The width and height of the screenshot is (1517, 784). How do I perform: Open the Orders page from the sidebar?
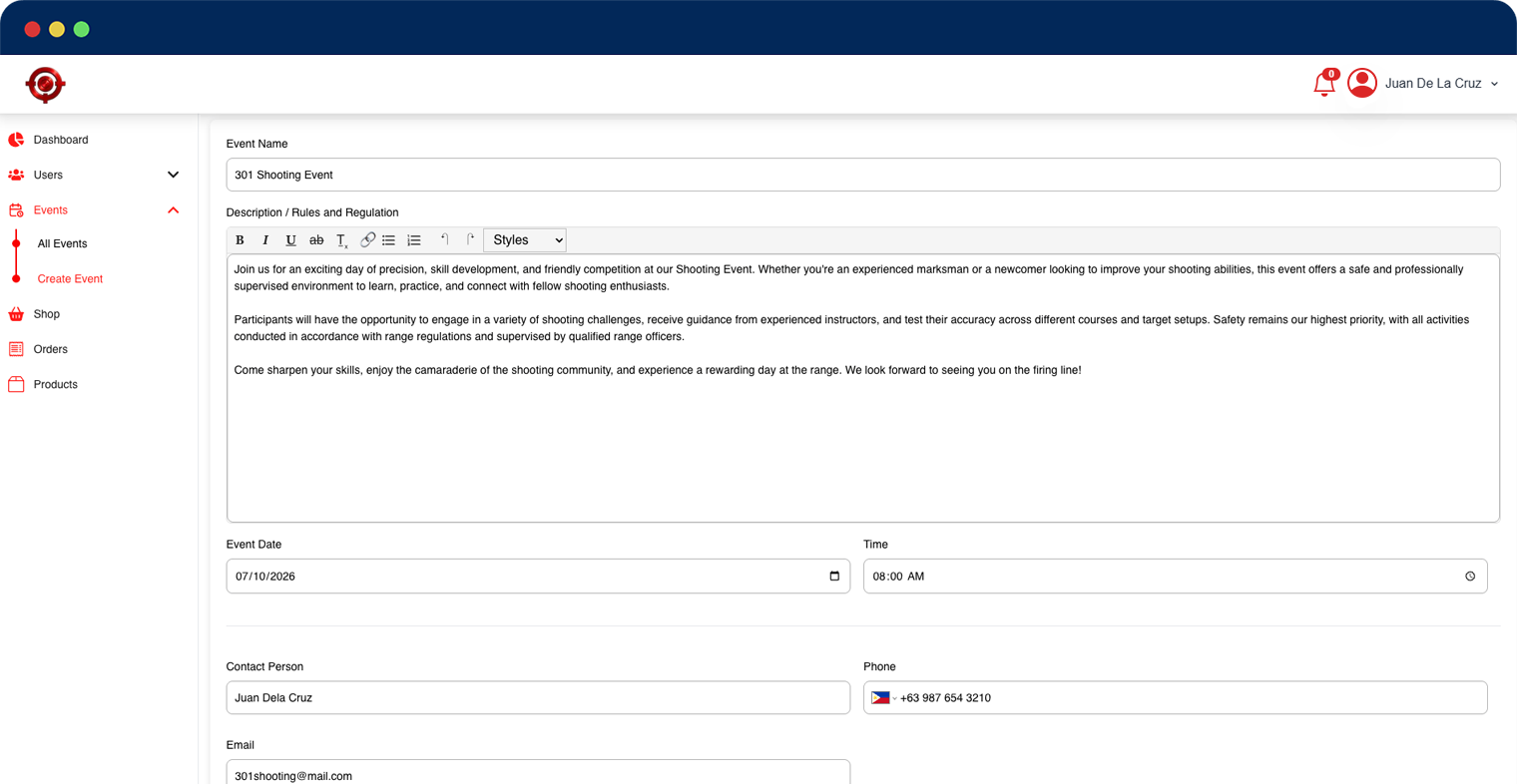51,349
